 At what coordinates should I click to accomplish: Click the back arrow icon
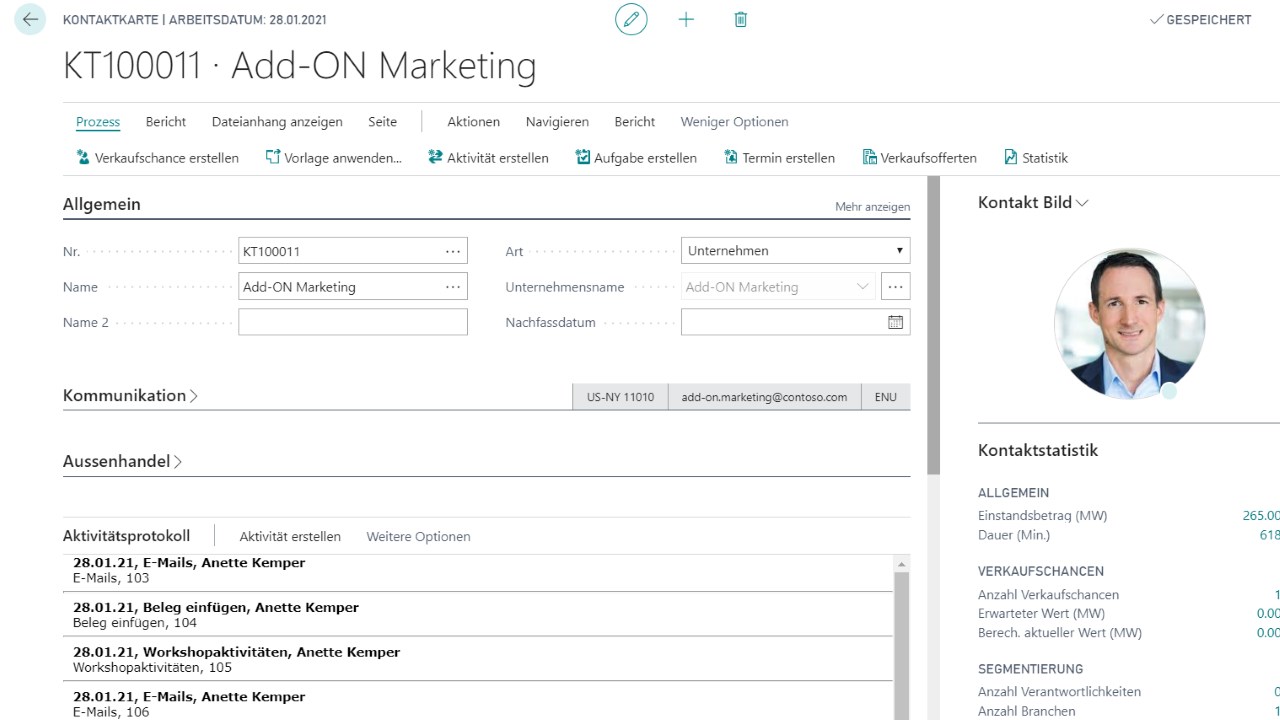tap(30, 20)
